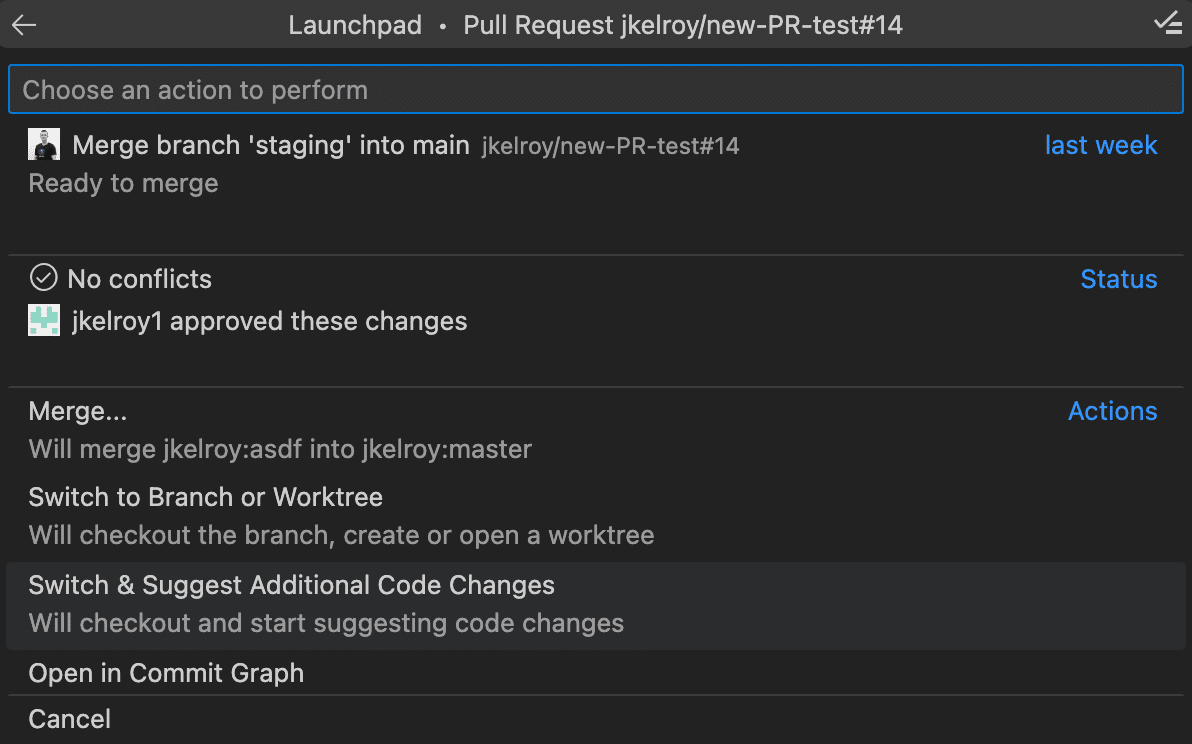Choose Switch to Branch or Worktree

pos(596,517)
